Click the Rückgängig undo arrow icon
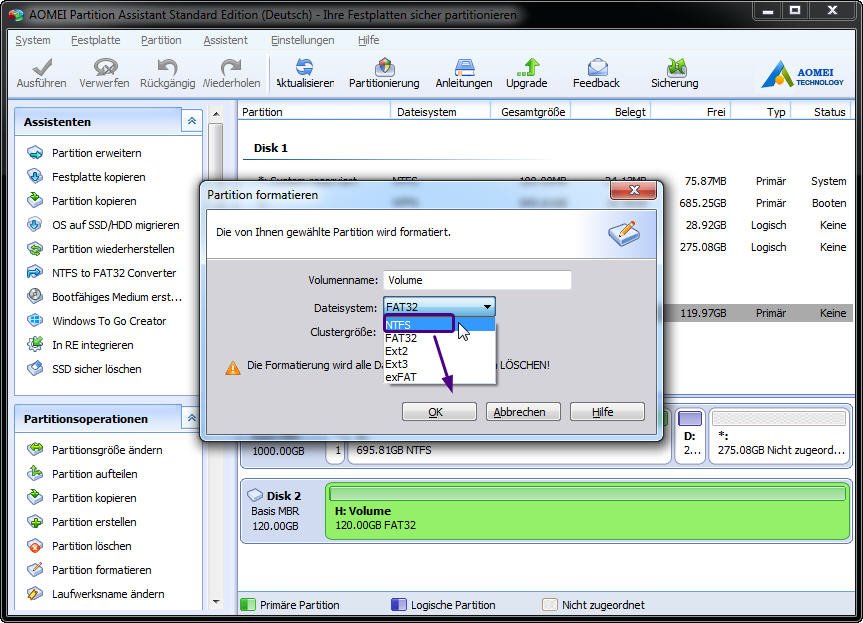863x623 pixels. coord(167,67)
